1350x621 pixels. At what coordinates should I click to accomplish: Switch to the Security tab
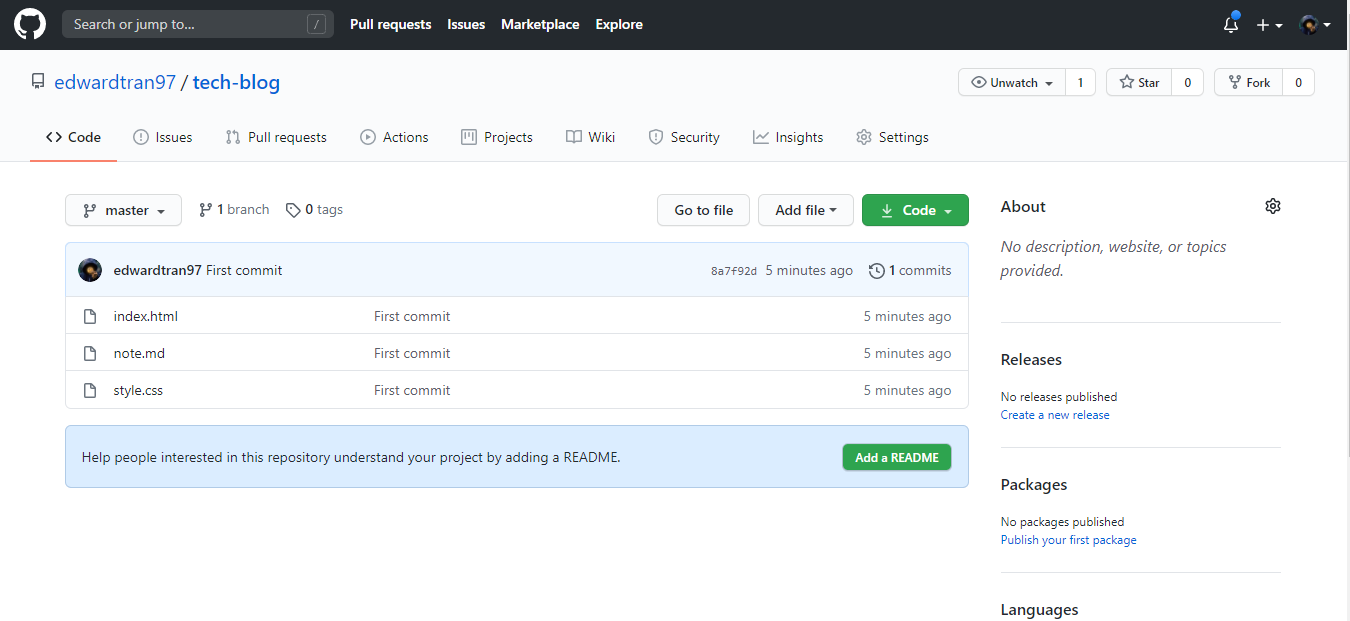[x=684, y=137]
